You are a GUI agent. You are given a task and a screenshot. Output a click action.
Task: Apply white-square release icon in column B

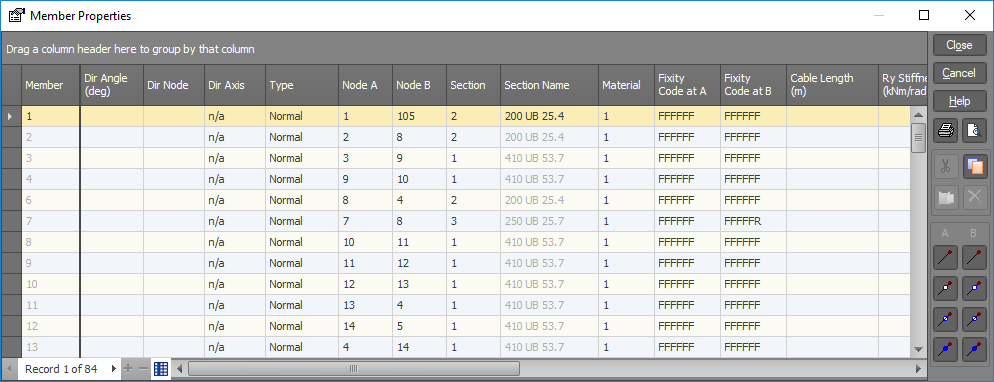point(974,288)
